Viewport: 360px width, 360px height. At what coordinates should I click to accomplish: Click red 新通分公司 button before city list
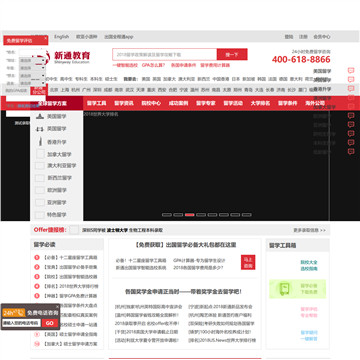(x=39, y=90)
